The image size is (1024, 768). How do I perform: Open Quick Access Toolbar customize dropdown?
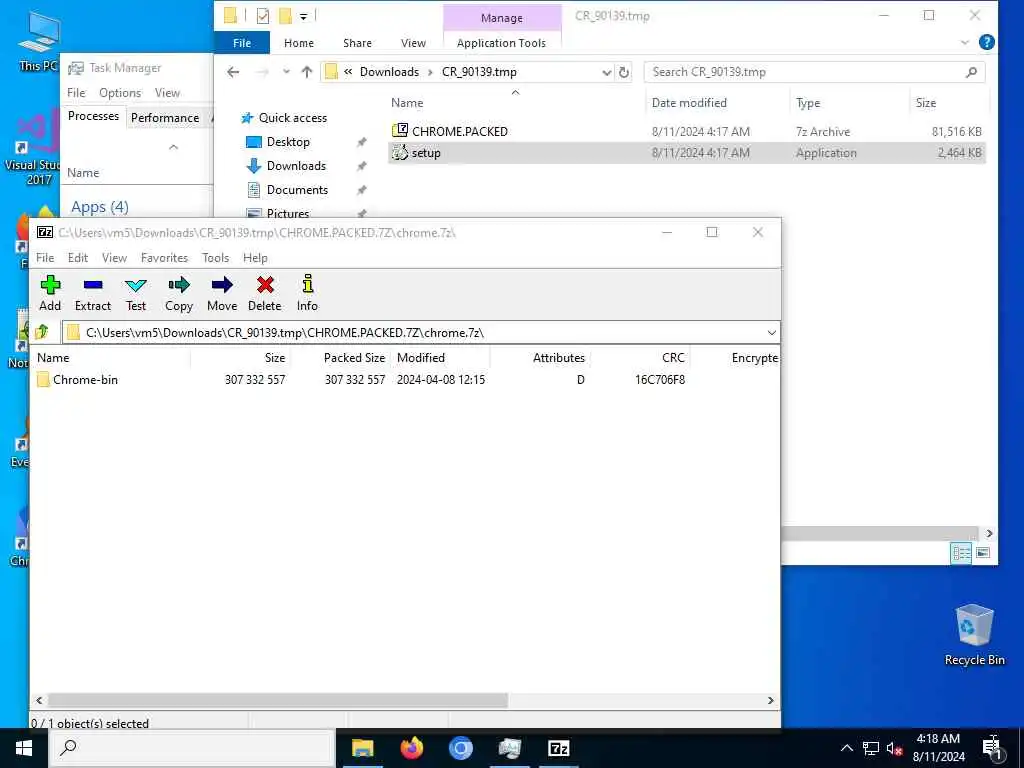pos(304,16)
